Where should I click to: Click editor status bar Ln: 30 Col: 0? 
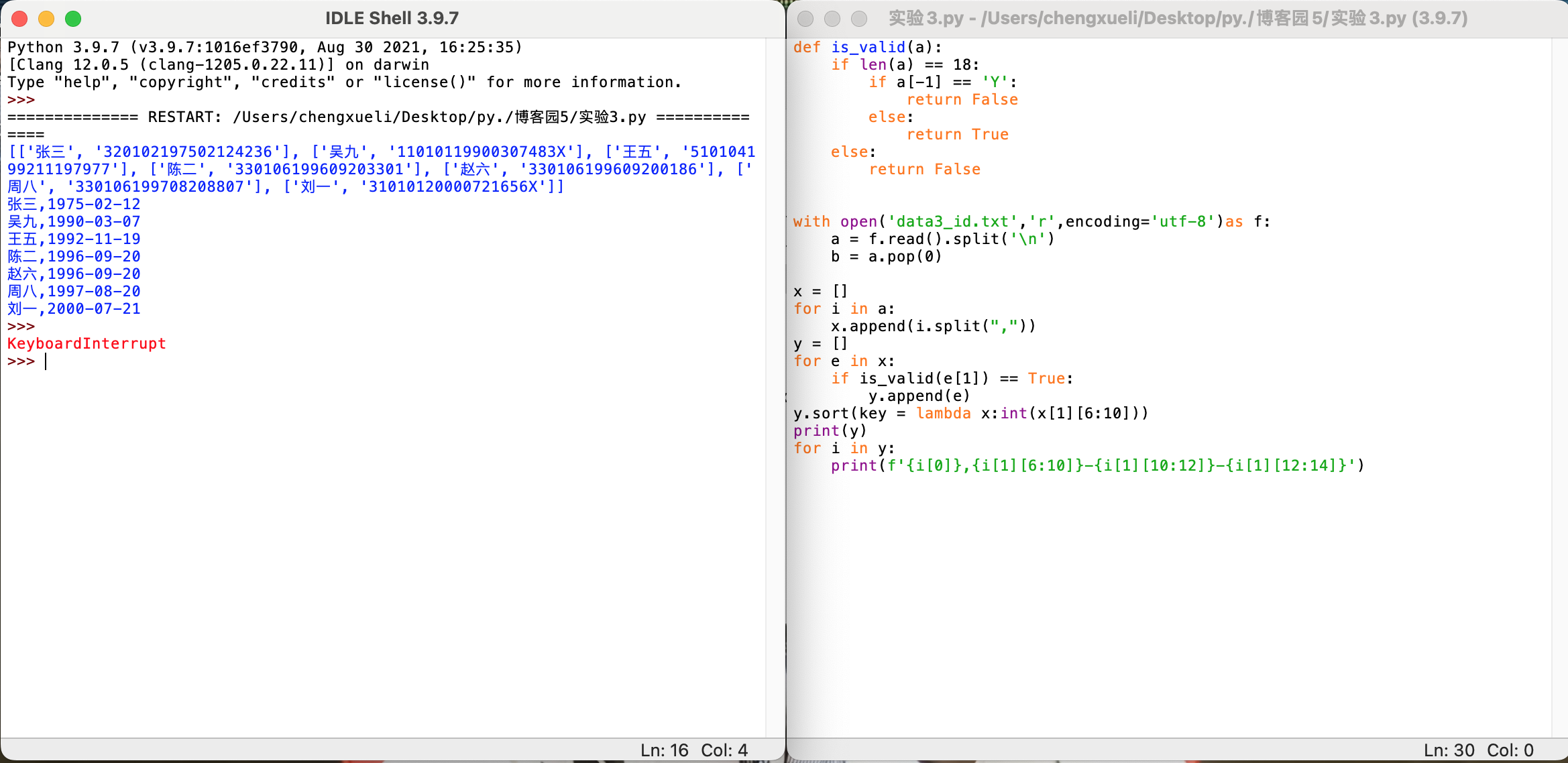pos(1478,750)
